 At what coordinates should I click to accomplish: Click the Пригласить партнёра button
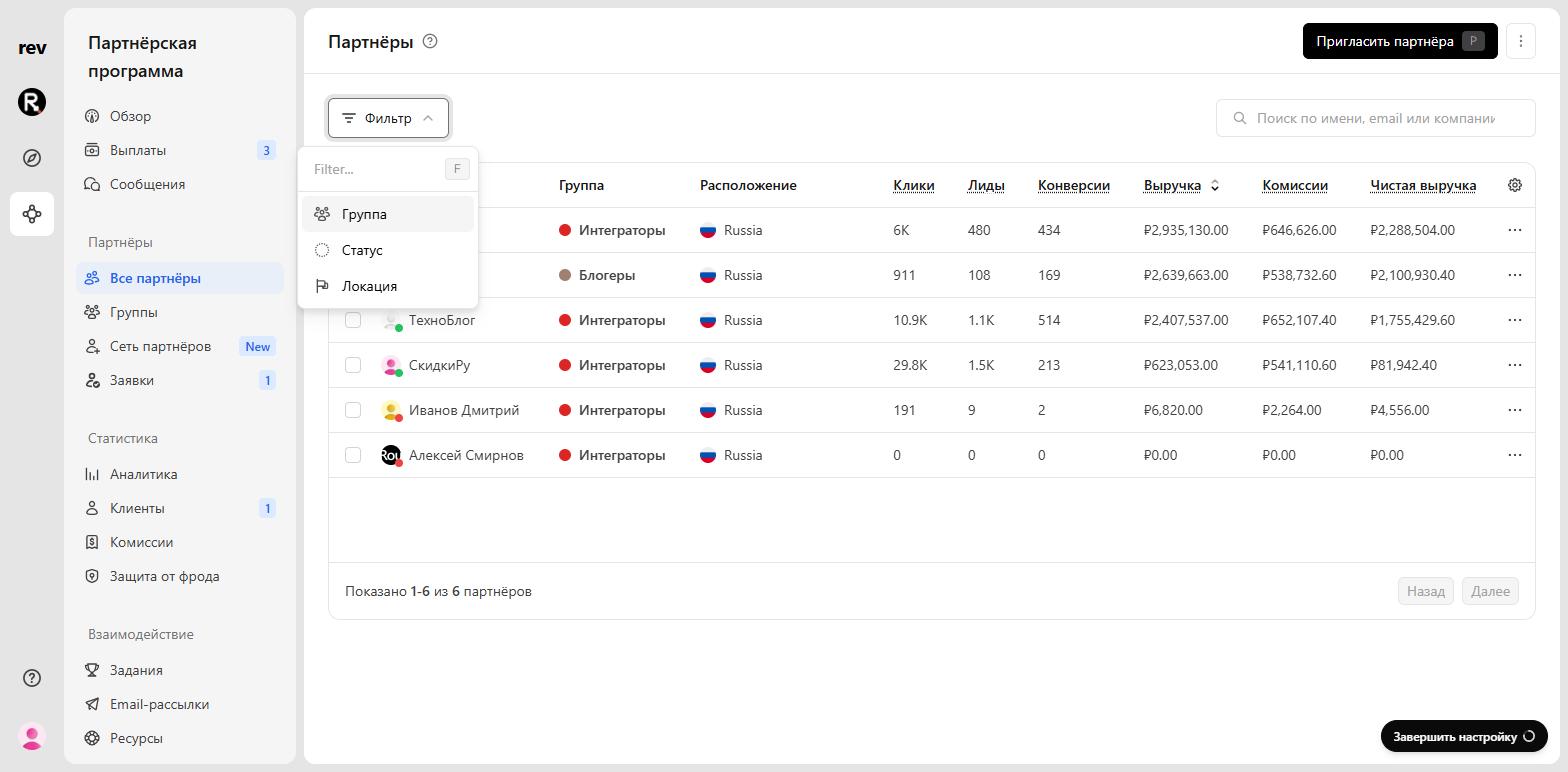(x=1399, y=41)
